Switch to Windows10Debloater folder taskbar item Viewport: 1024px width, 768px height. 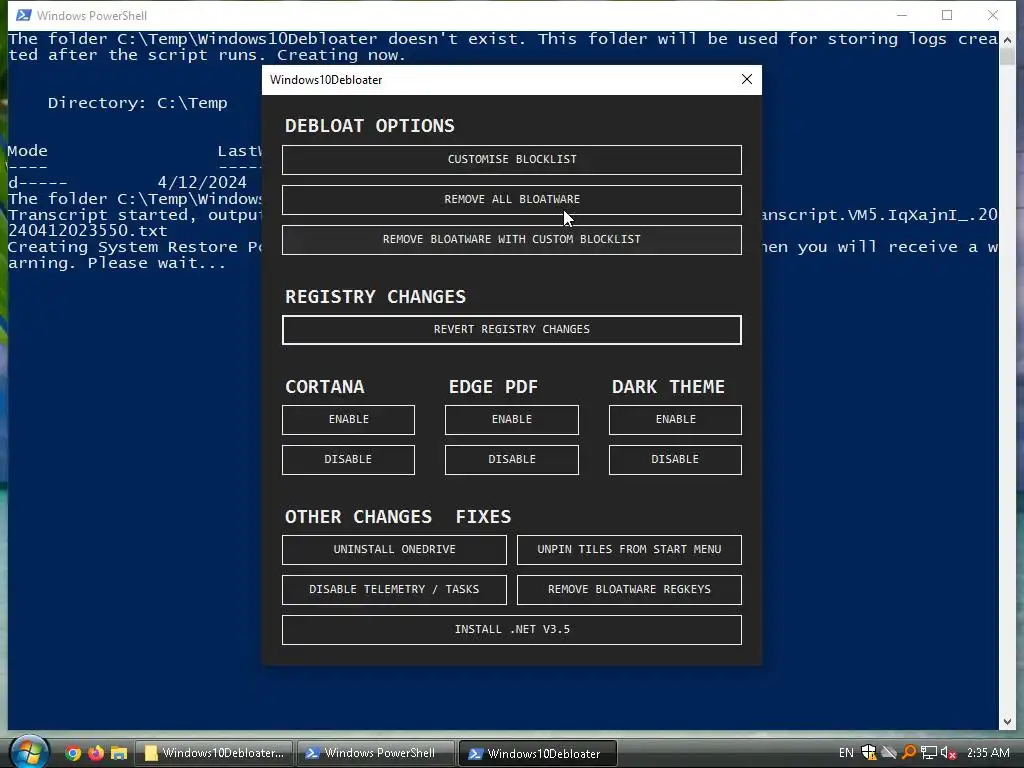pos(214,753)
